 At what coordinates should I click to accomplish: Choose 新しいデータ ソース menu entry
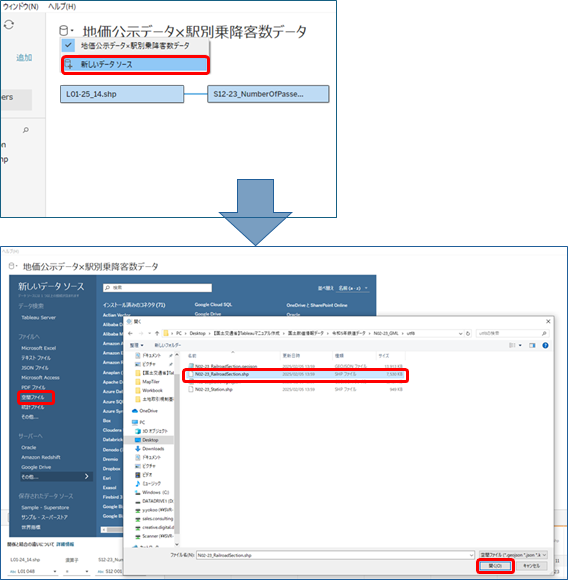coord(135,65)
